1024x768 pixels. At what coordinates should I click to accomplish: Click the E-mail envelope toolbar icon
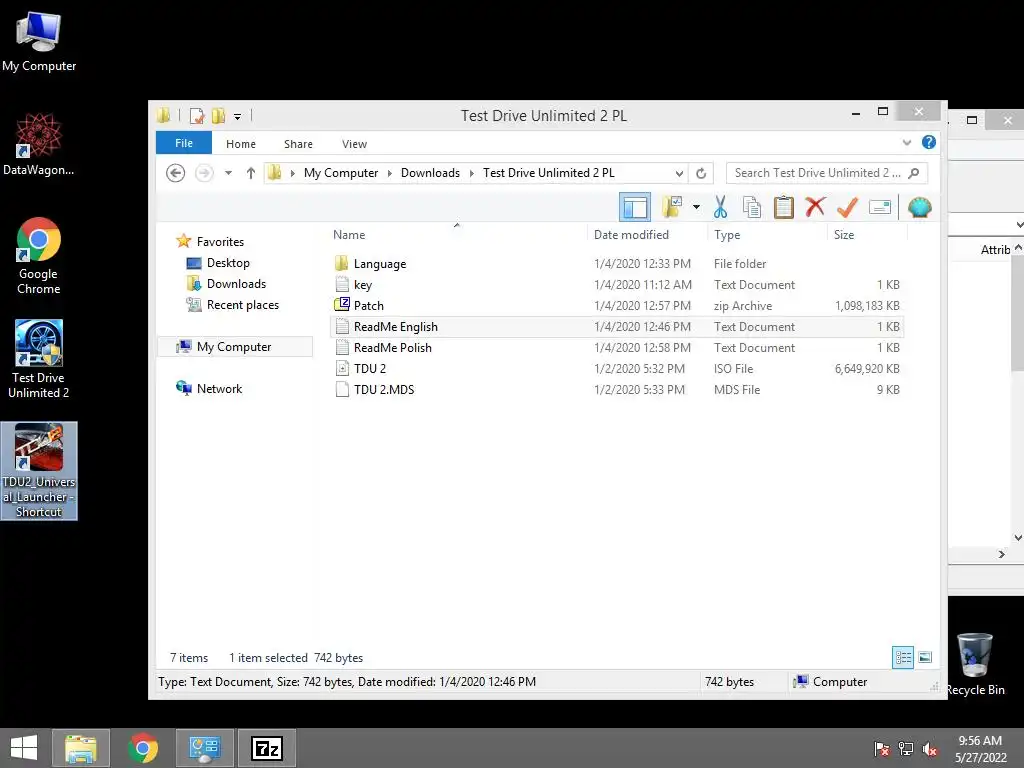click(x=880, y=208)
